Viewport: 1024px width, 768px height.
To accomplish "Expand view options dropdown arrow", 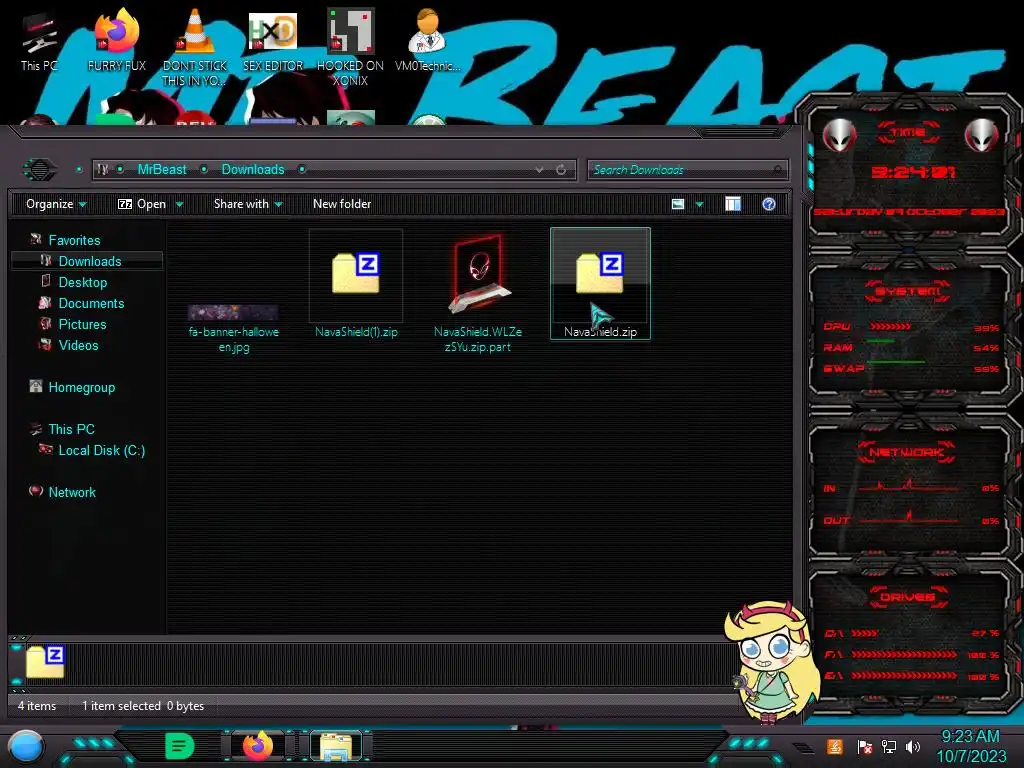I will click(699, 205).
